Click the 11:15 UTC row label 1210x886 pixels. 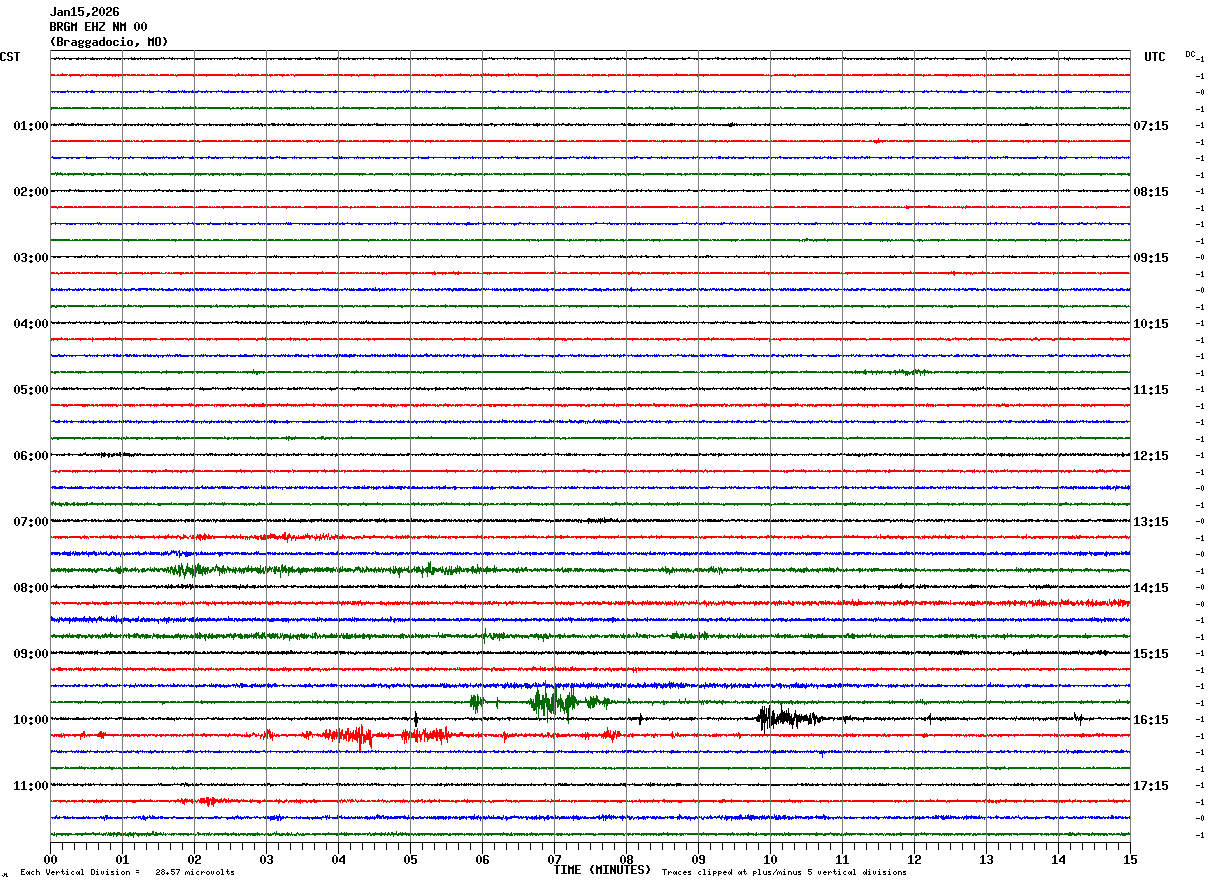[1151, 390]
